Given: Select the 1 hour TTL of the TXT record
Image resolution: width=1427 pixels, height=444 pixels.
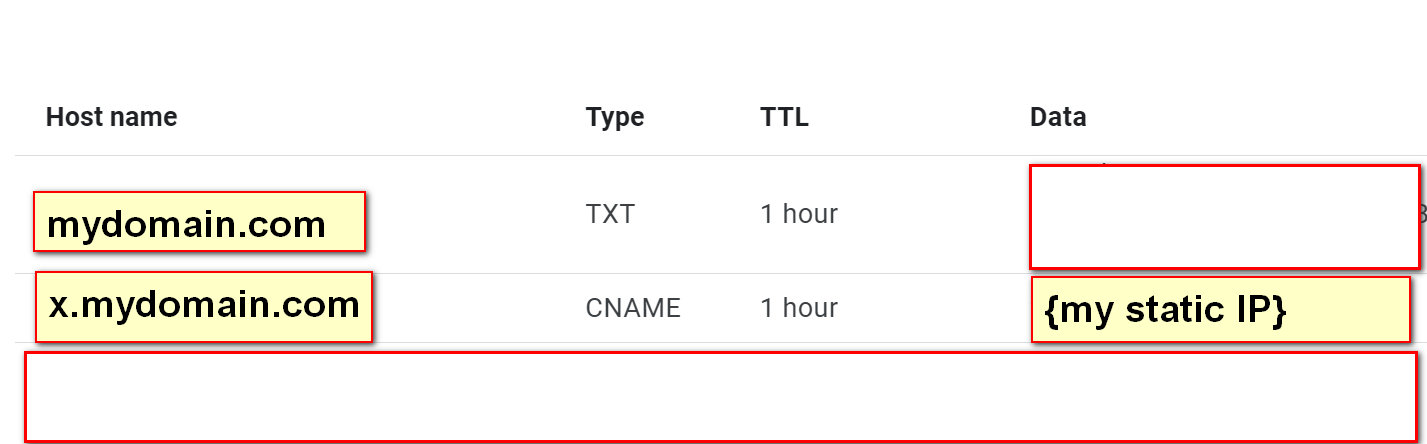Looking at the screenshot, I should pos(798,214).
